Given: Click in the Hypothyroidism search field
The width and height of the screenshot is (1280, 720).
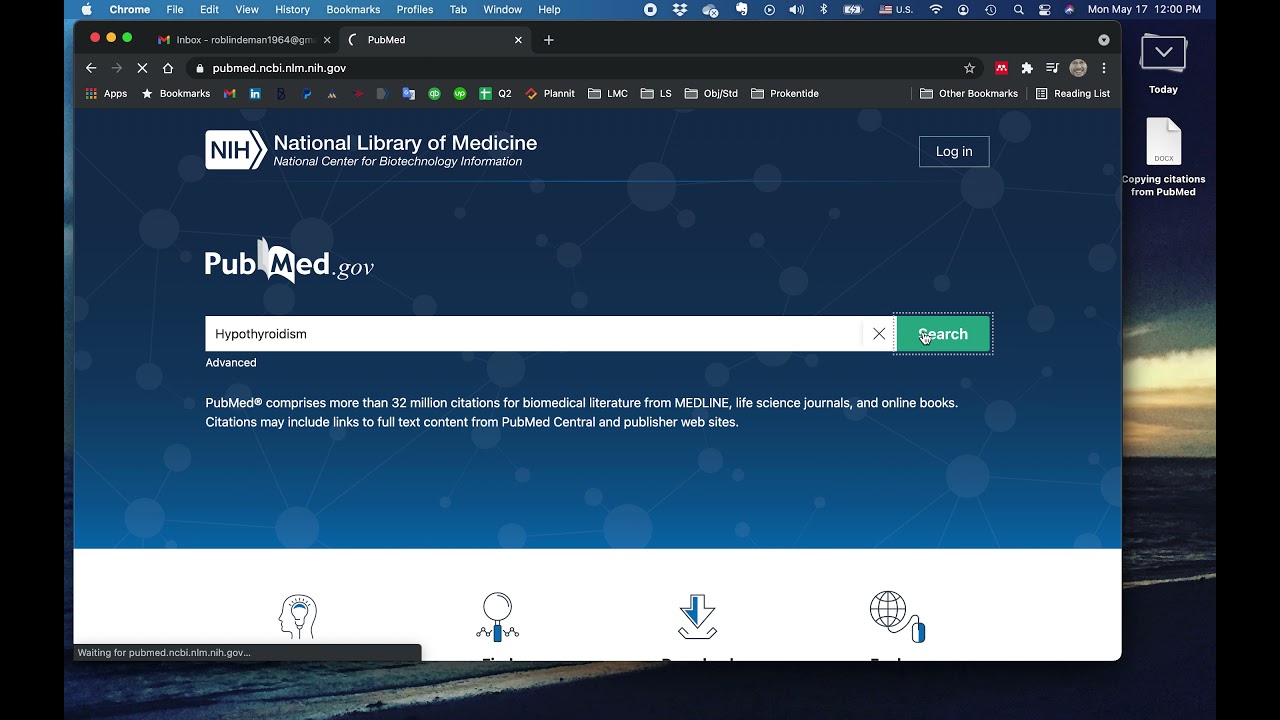Looking at the screenshot, I should click(534, 334).
